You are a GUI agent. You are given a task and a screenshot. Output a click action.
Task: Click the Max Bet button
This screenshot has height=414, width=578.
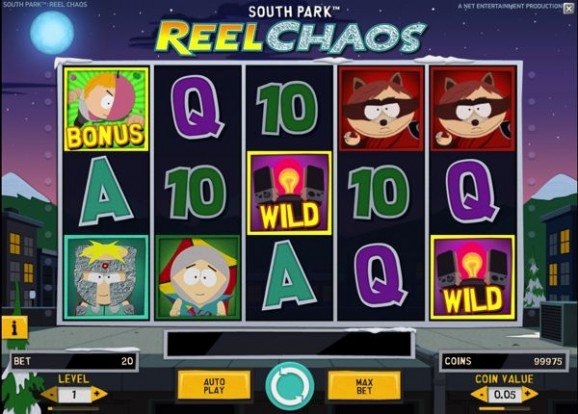coord(364,386)
